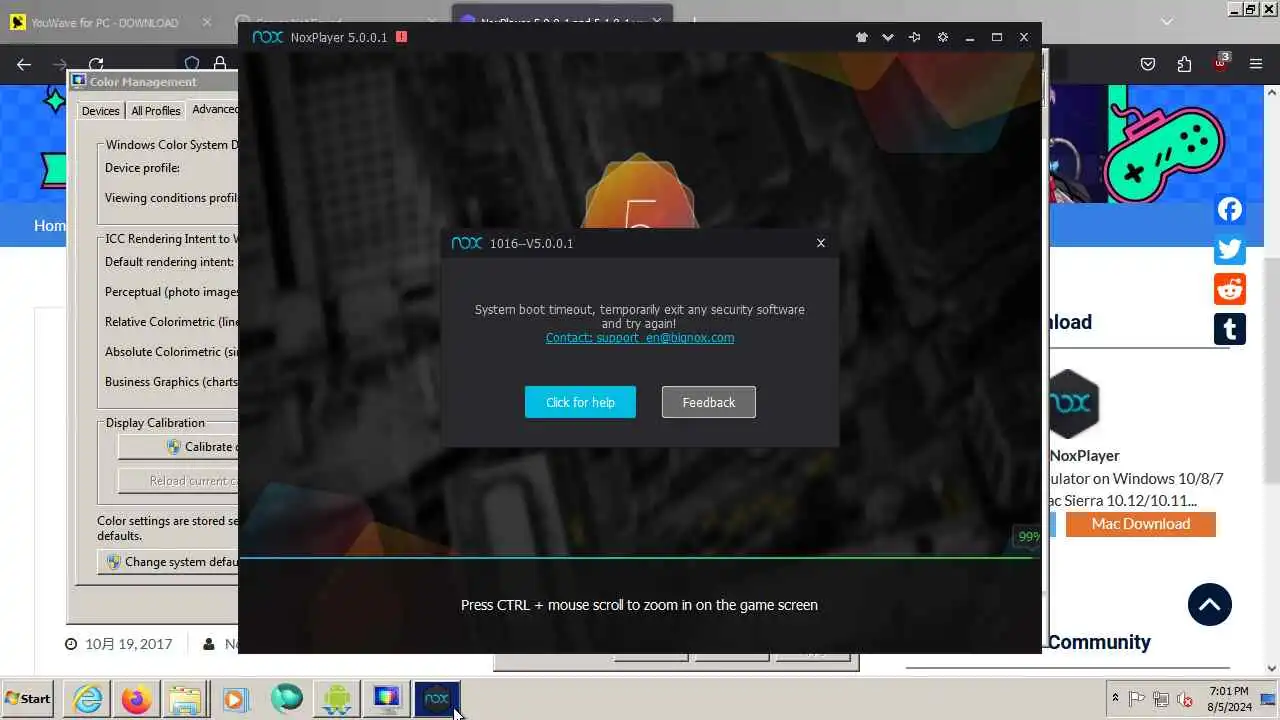Open the support_en@bignox.com contact link
The width and height of the screenshot is (1280, 720).
click(x=640, y=338)
